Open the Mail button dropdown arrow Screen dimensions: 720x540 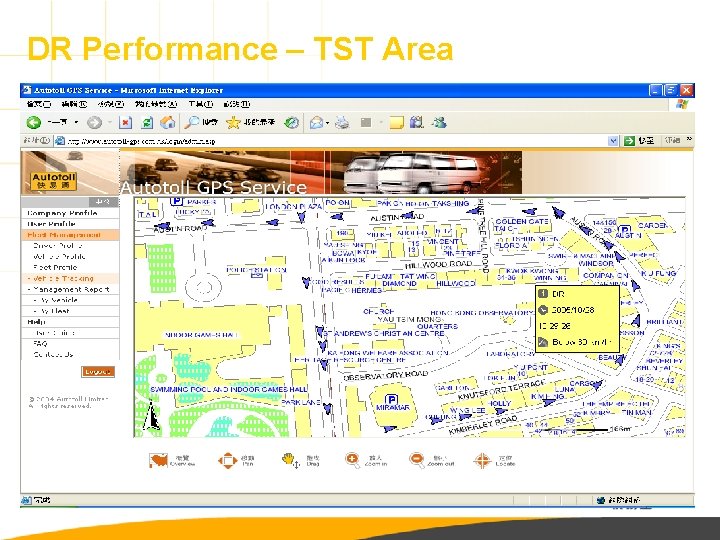click(327, 123)
